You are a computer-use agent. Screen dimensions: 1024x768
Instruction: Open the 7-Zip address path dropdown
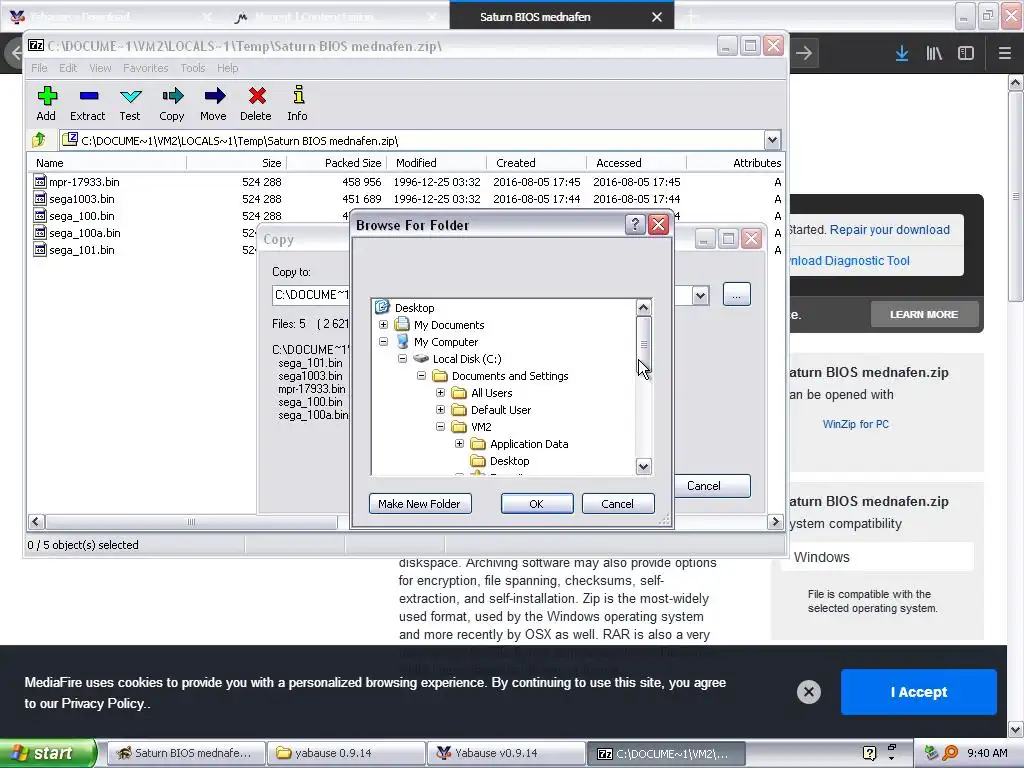click(772, 140)
